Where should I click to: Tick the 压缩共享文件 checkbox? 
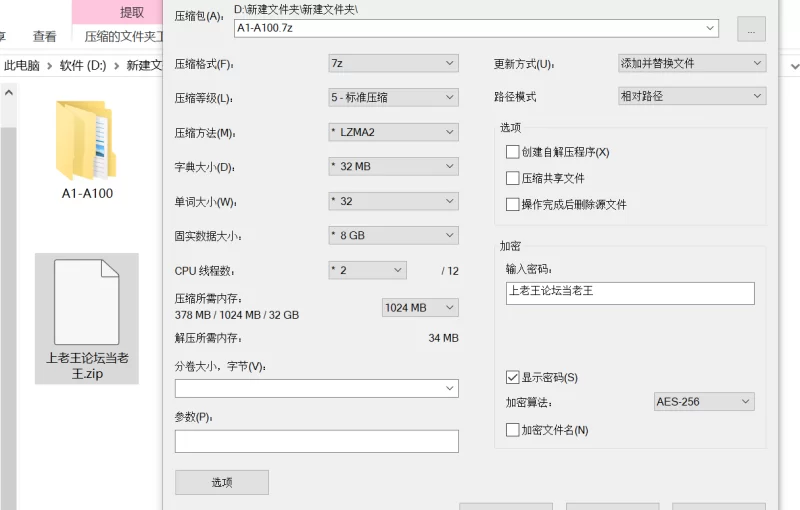click(x=512, y=178)
